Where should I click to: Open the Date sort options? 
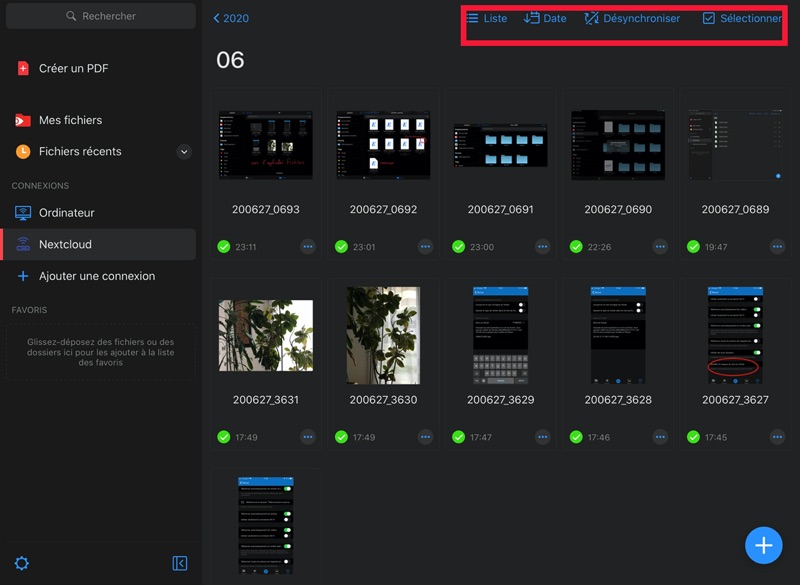pos(545,18)
